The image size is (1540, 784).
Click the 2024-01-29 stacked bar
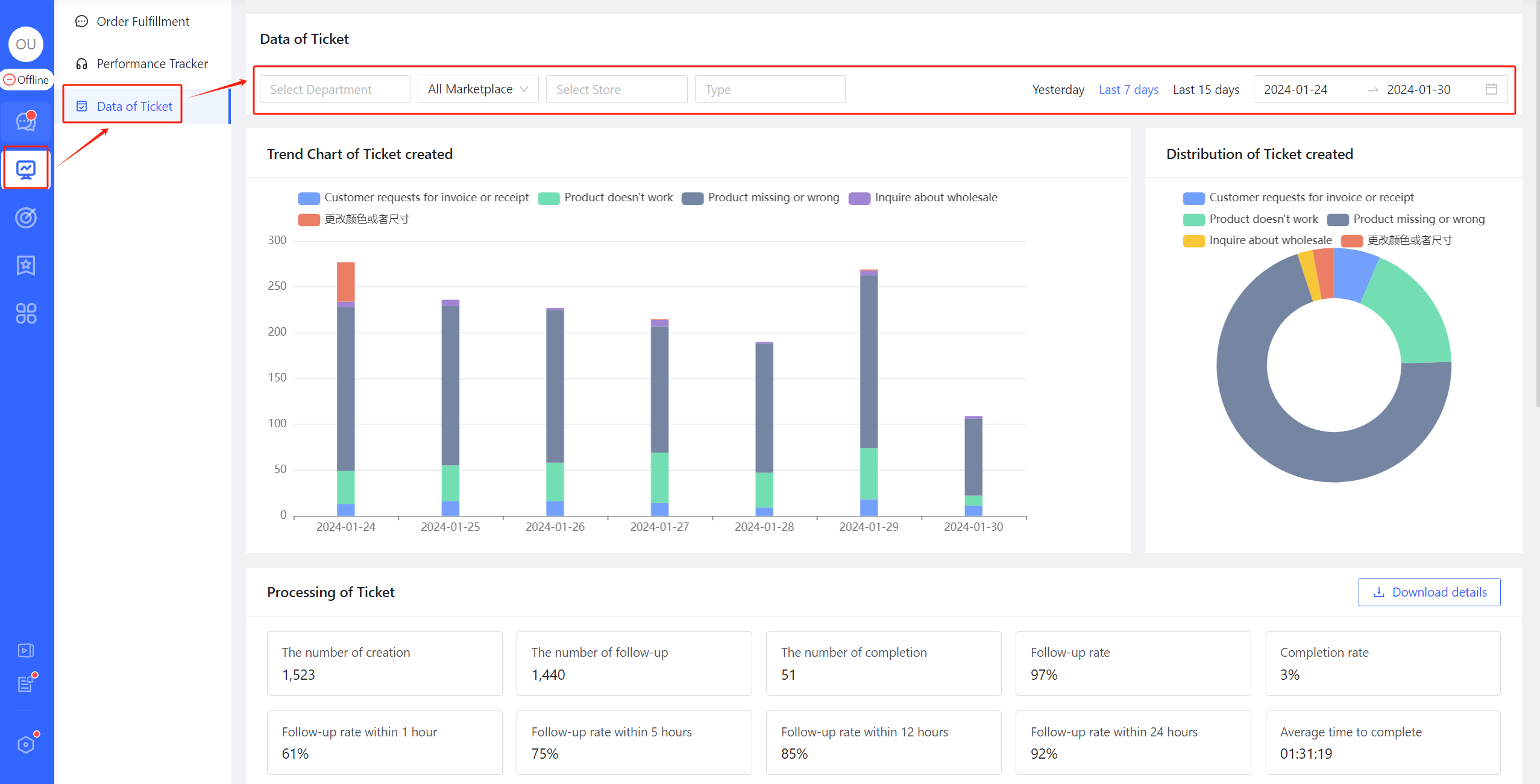[869, 392]
